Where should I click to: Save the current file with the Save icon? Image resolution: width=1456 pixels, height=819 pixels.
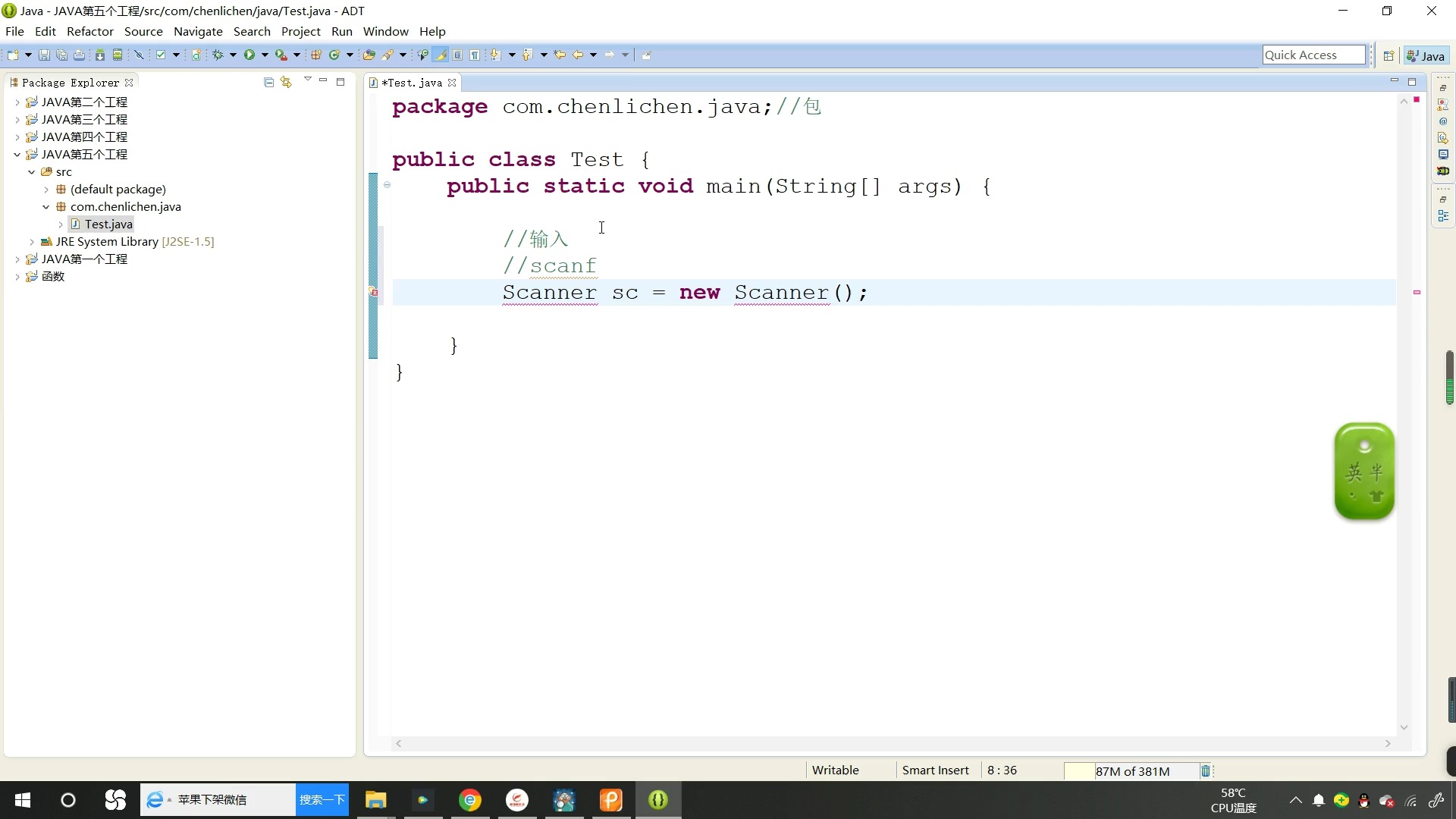[44, 55]
